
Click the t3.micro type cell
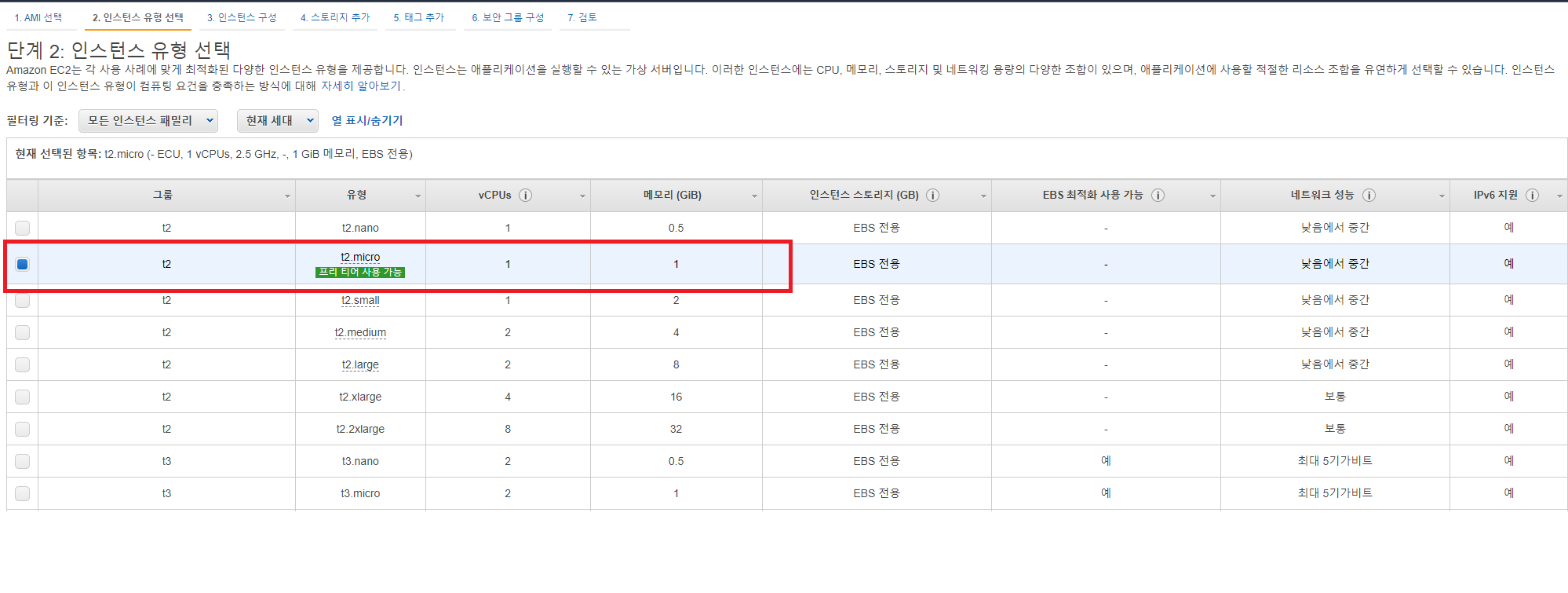point(360,493)
